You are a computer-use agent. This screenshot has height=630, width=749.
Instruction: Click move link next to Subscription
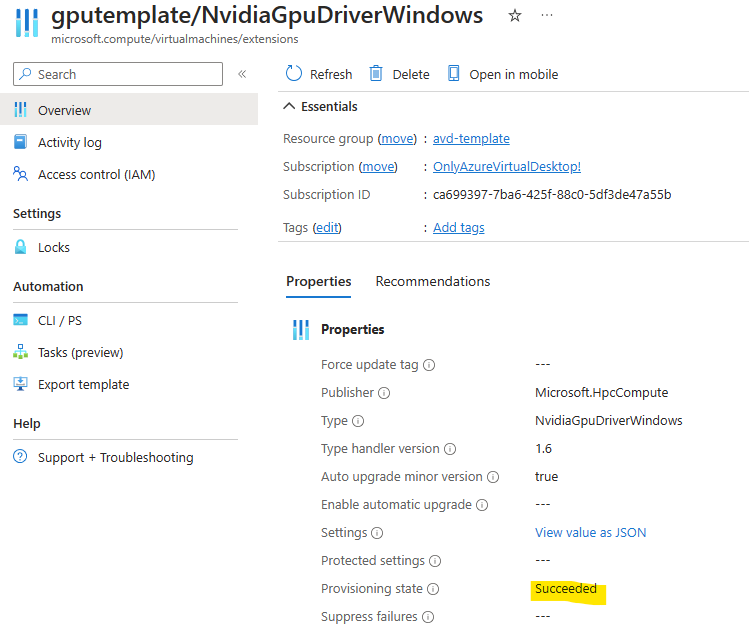coord(378,167)
